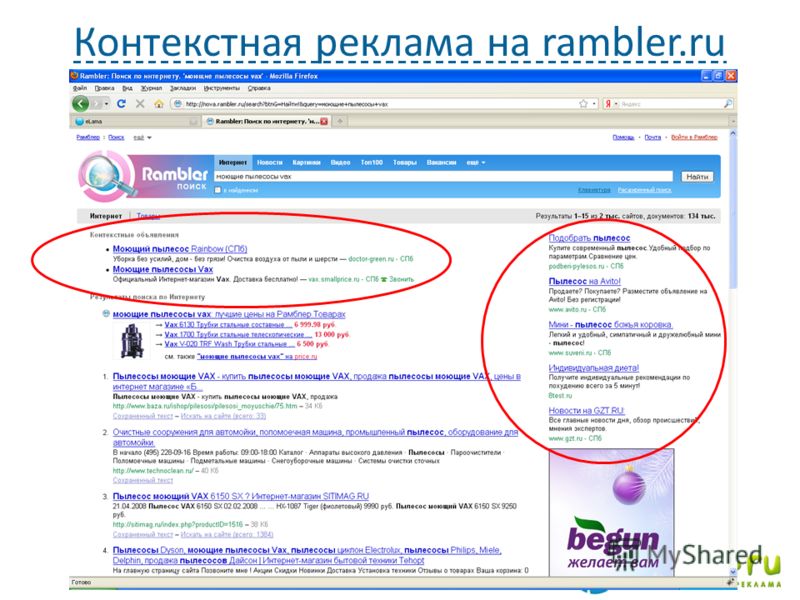Expand the address bar dropdown arrow
Screen dimensions: 800x600
click(594, 104)
